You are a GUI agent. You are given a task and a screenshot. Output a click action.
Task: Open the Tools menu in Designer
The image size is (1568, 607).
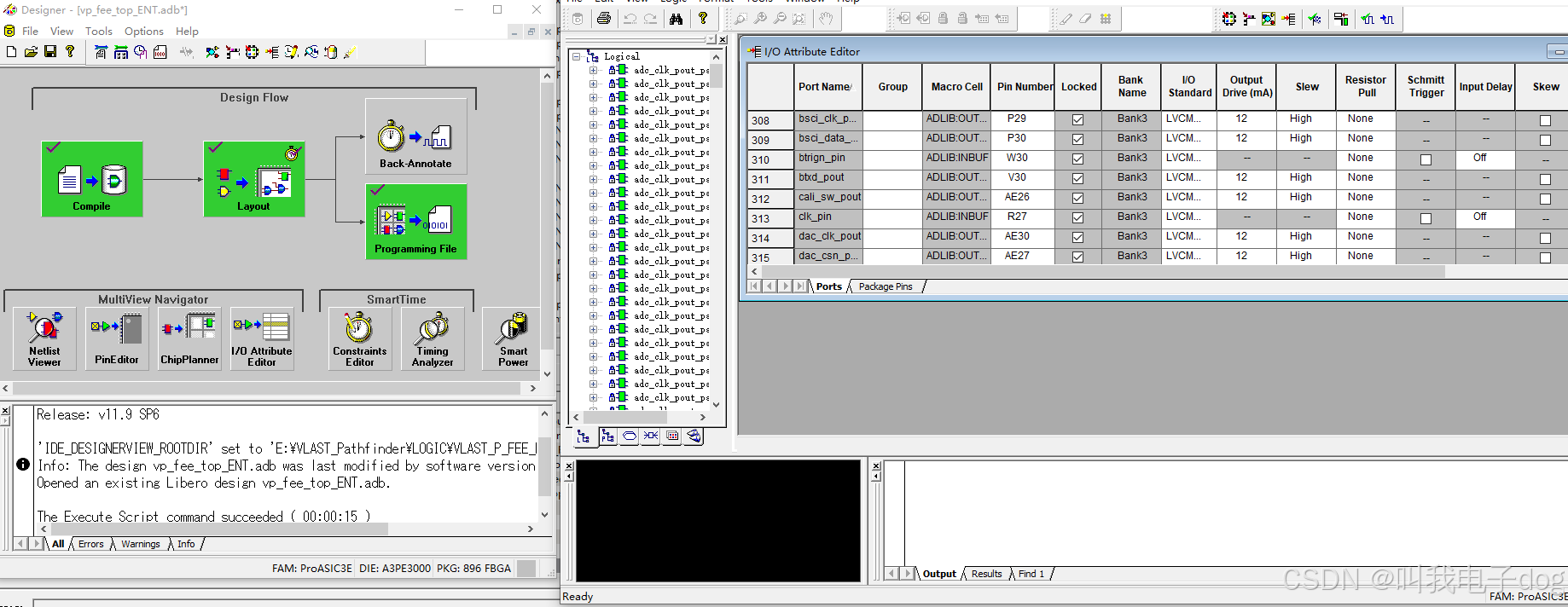(x=98, y=31)
